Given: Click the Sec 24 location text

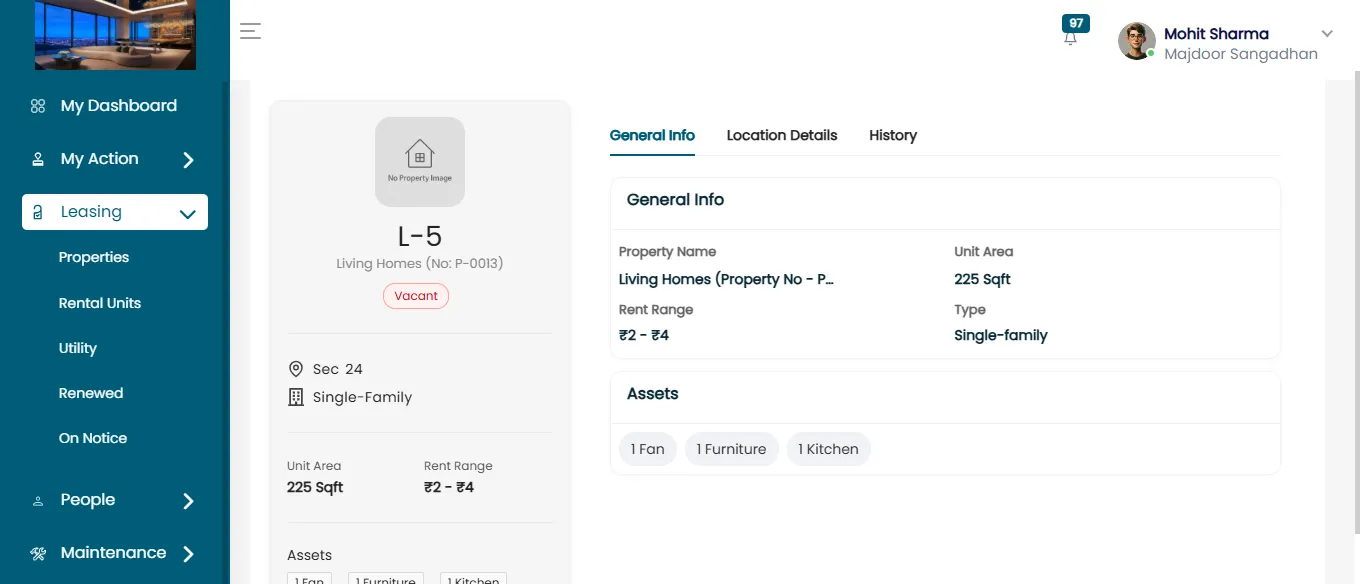Looking at the screenshot, I should [x=337, y=369].
